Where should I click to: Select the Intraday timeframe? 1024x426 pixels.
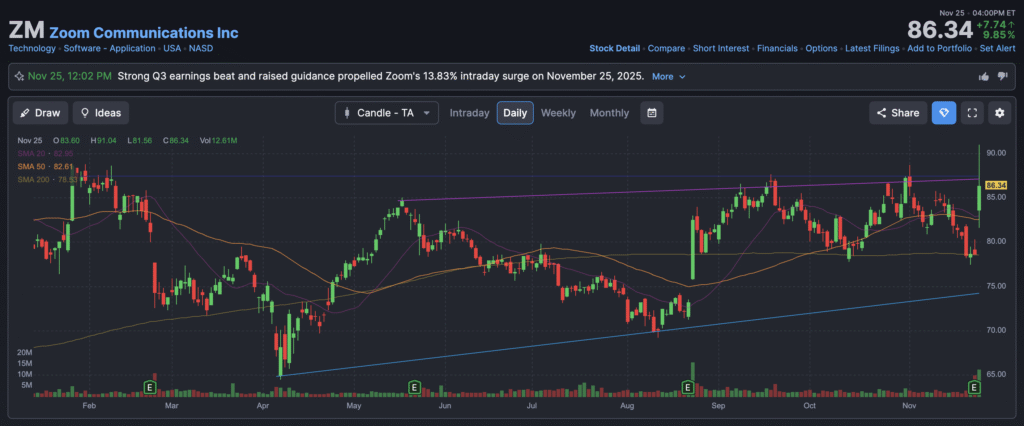(469, 113)
